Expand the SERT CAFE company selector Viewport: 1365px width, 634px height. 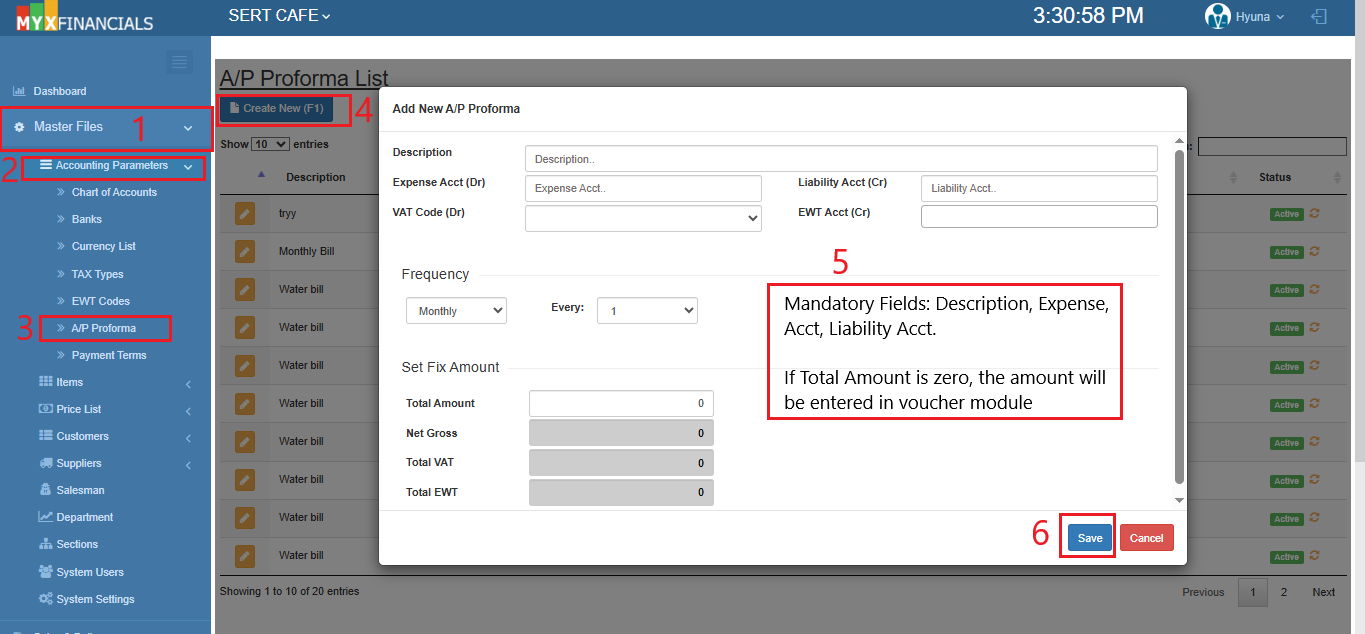[x=279, y=16]
